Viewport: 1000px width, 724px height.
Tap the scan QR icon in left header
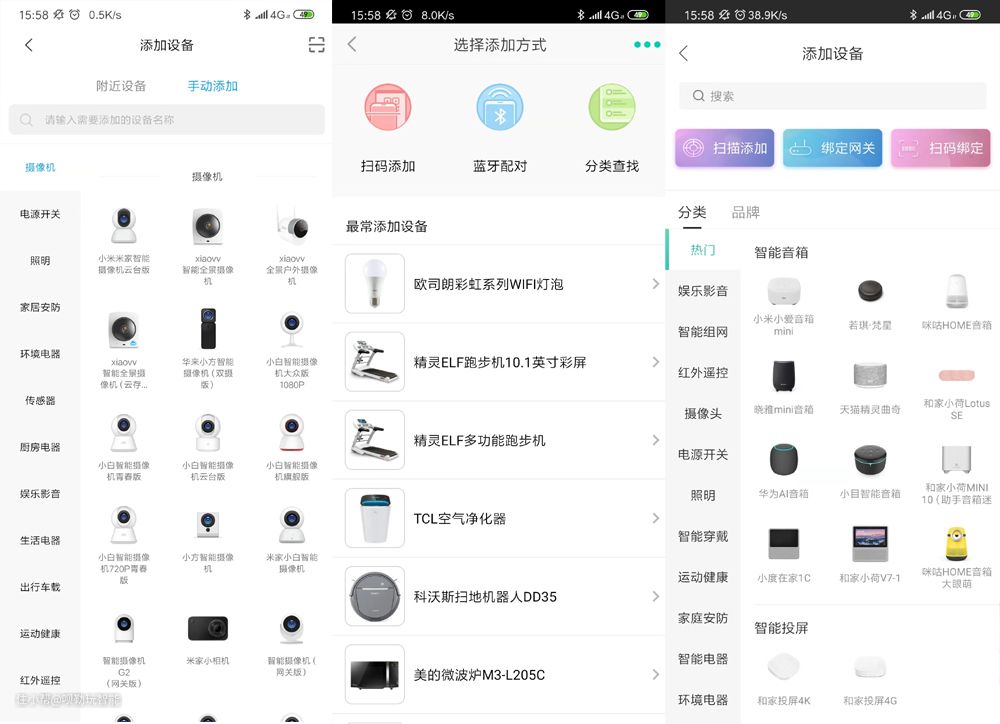tap(316, 45)
